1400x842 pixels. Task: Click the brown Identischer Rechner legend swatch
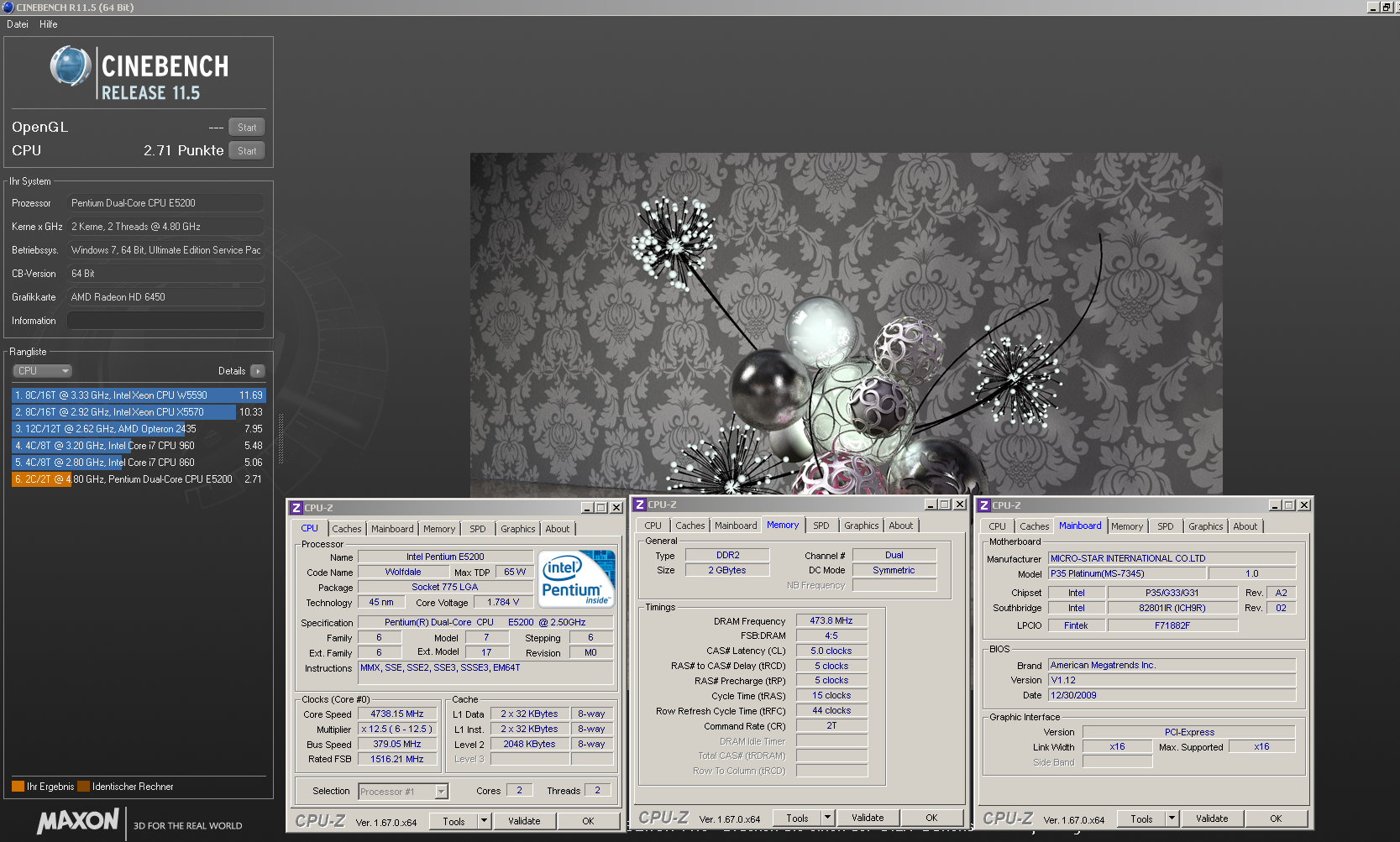[x=83, y=787]
